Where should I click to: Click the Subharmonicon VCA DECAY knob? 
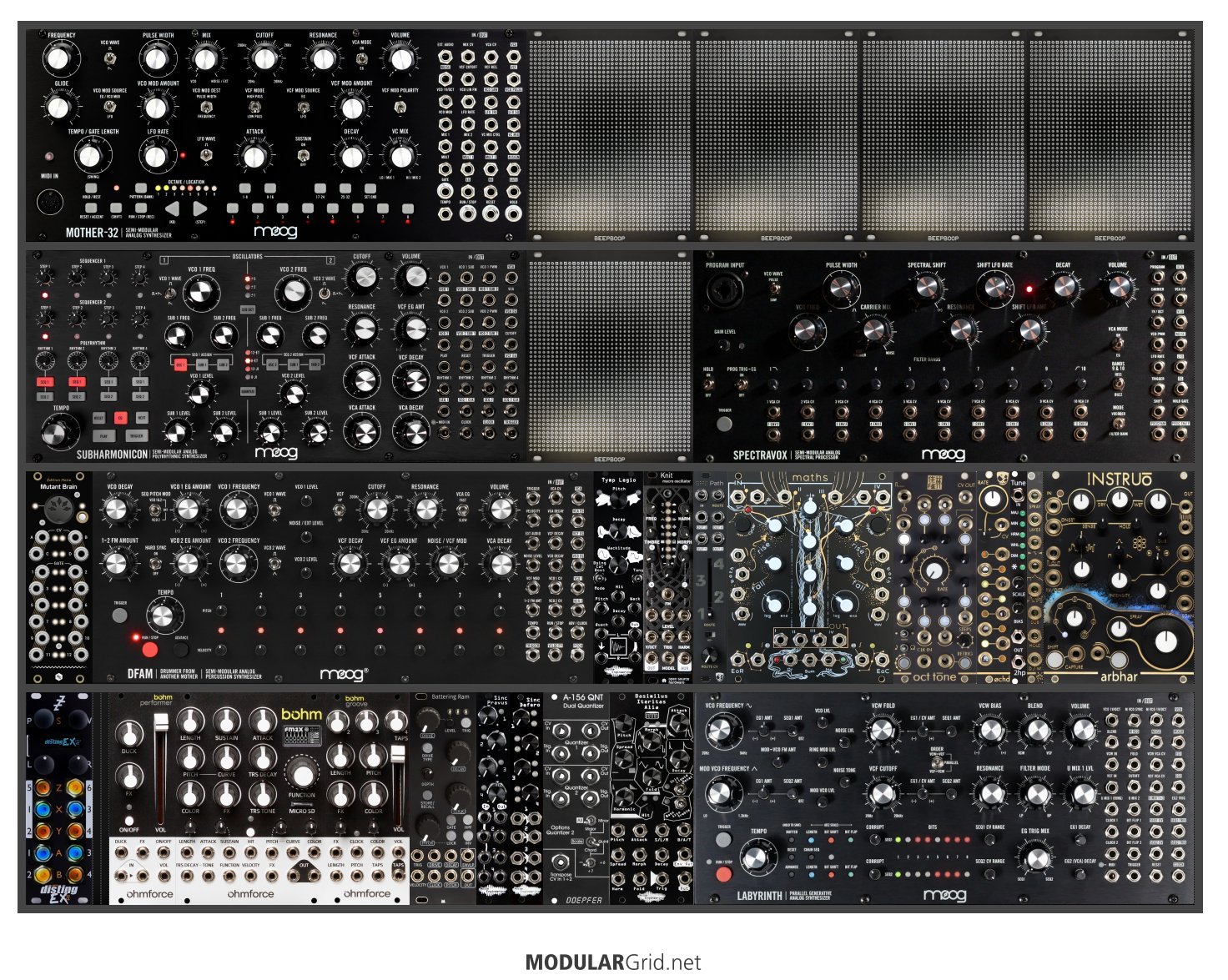coord(411,431)
